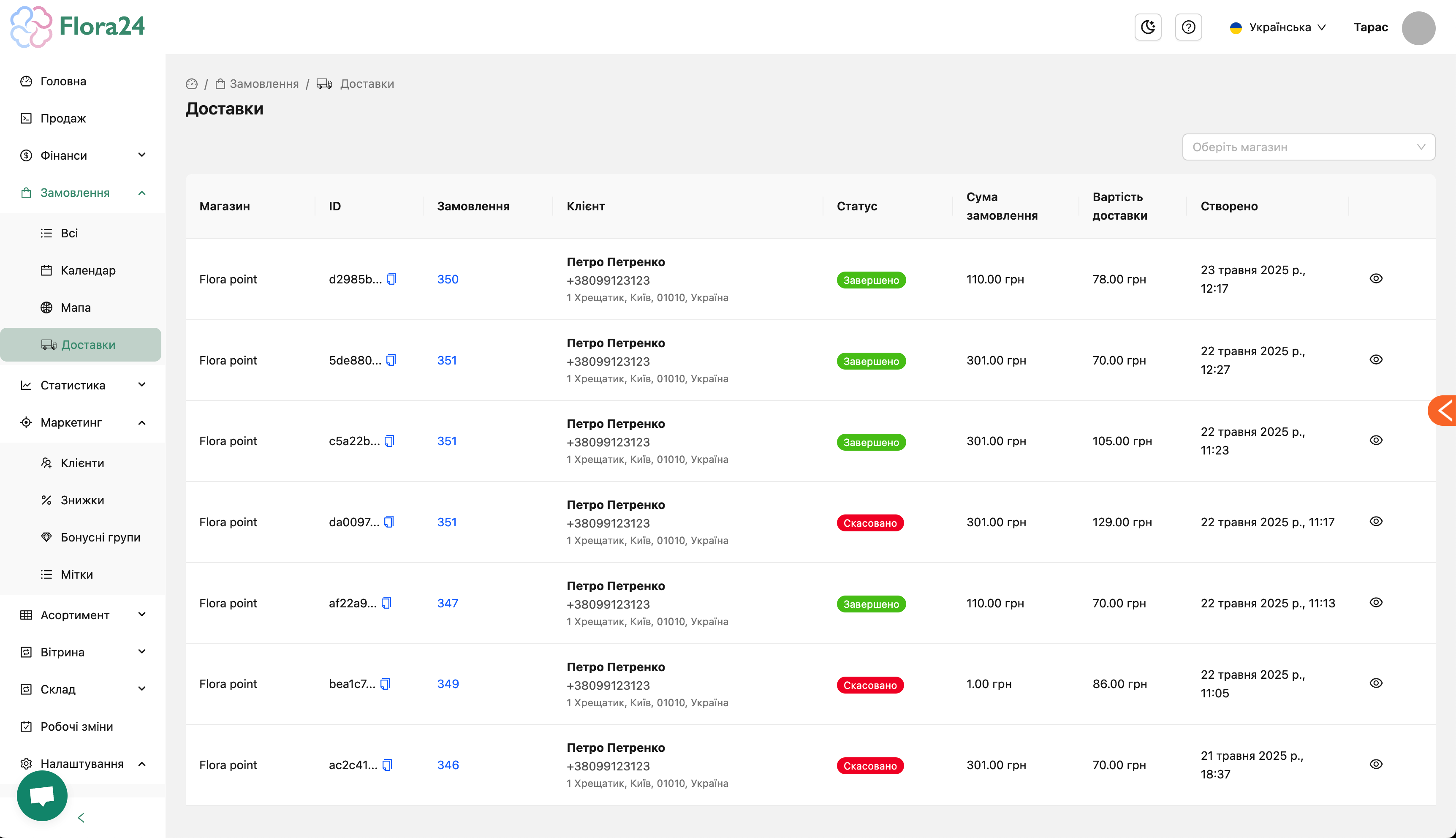Open Продаж in sidebar
The width and height of the screenshot is (1456, 838).
[x=62, y=119]
